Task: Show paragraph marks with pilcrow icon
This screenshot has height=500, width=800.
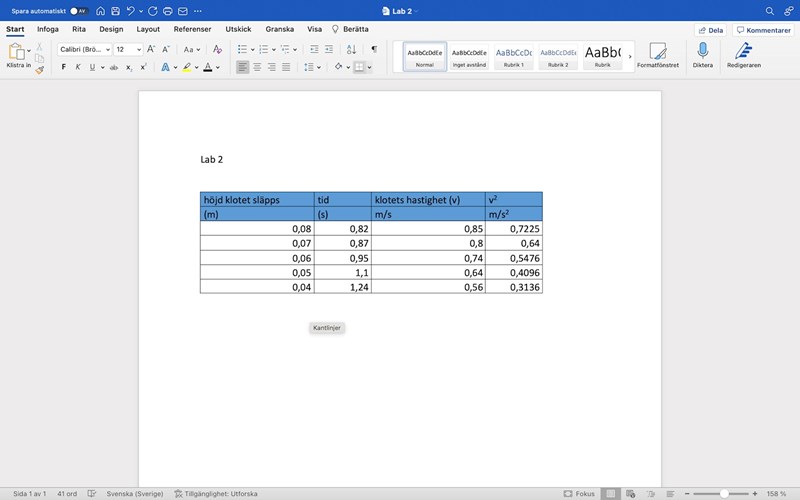Action: [374, 49]
